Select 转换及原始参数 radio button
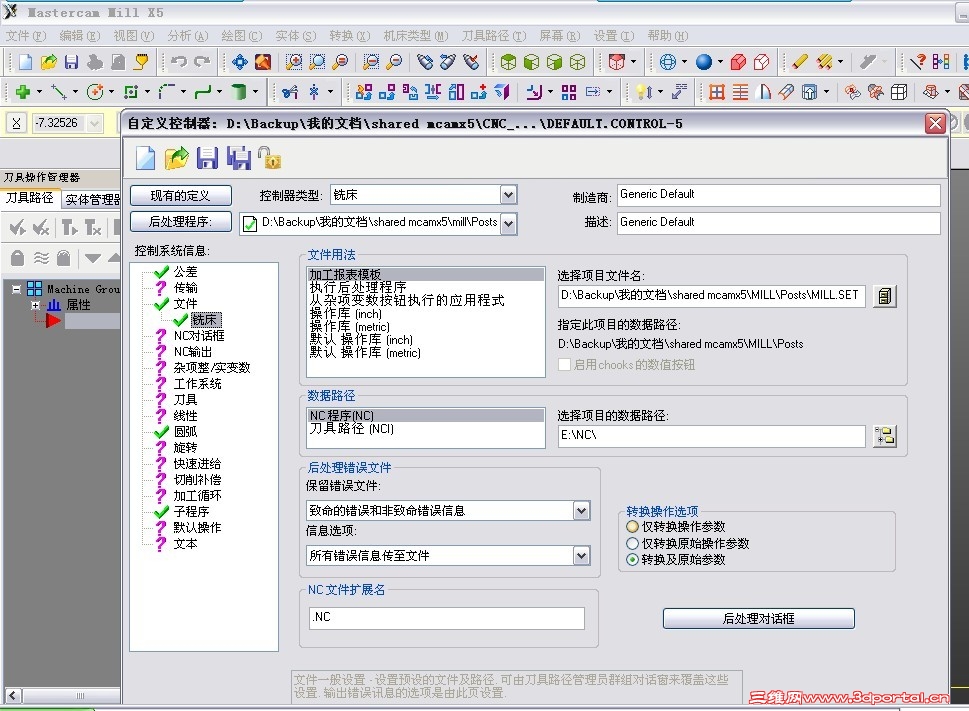The width and height of the screenshot is (969, 711). coord(632,560)
